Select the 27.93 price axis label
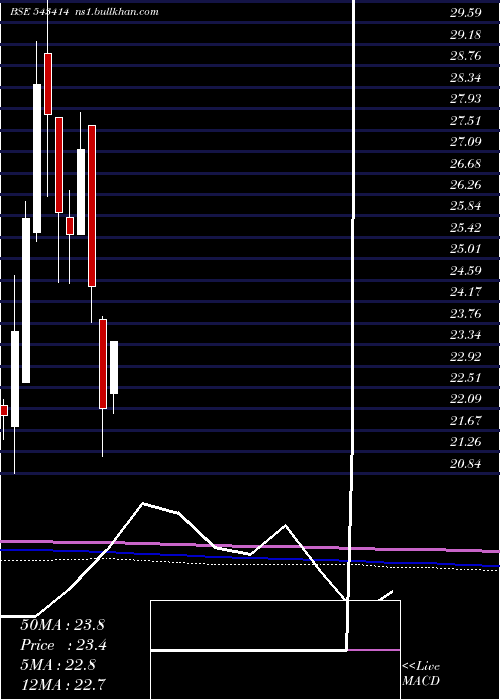 tap(466, 99)
